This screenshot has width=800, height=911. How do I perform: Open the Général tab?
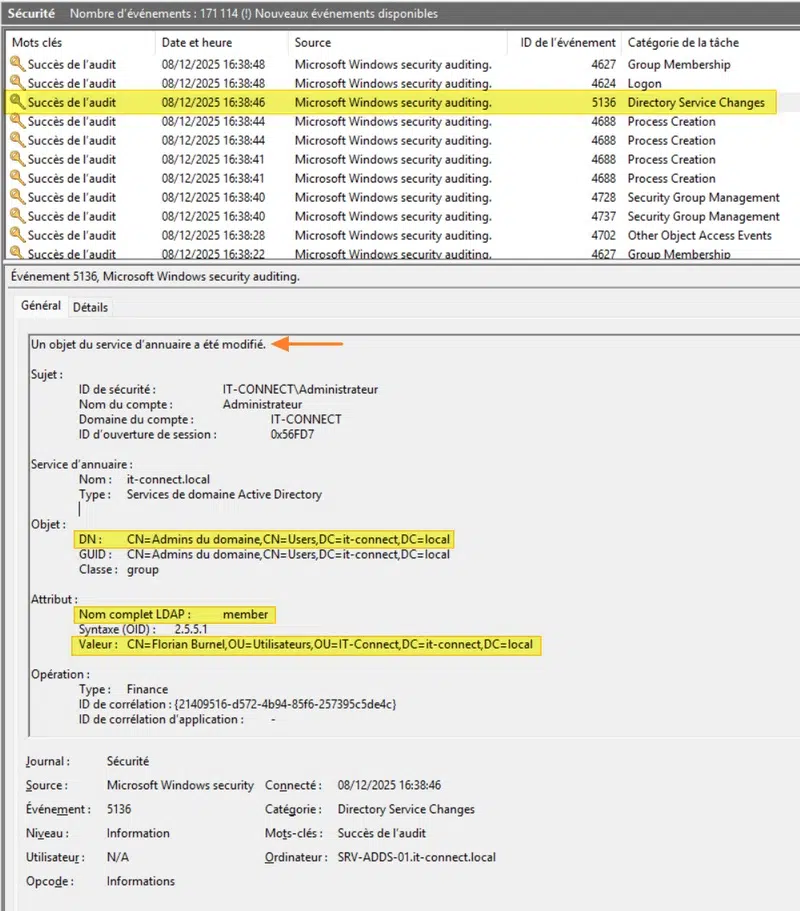pos(41,306)
